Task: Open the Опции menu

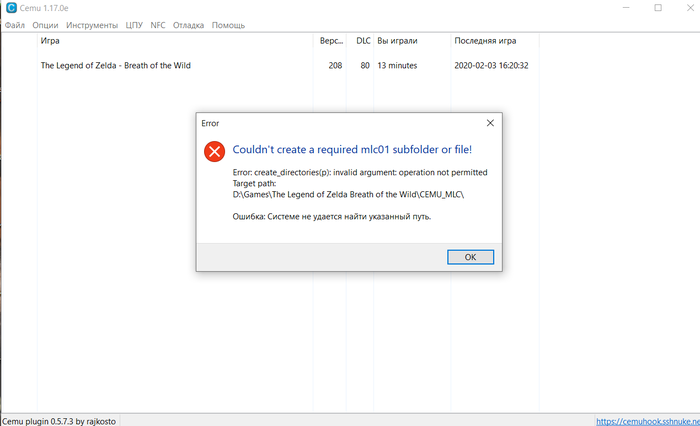Action: (45, 24)
